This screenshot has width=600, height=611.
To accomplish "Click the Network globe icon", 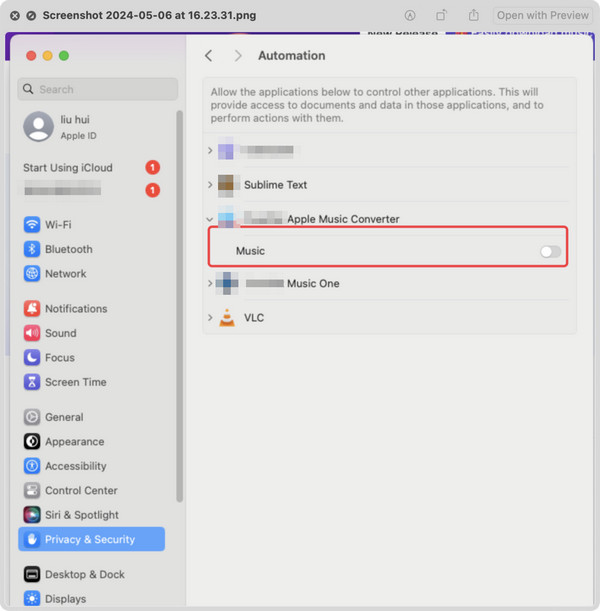I will (32, 274).
